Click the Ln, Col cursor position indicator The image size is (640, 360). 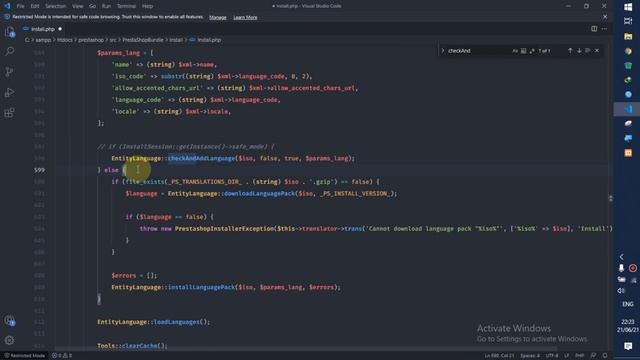click(x=499, y=356)
